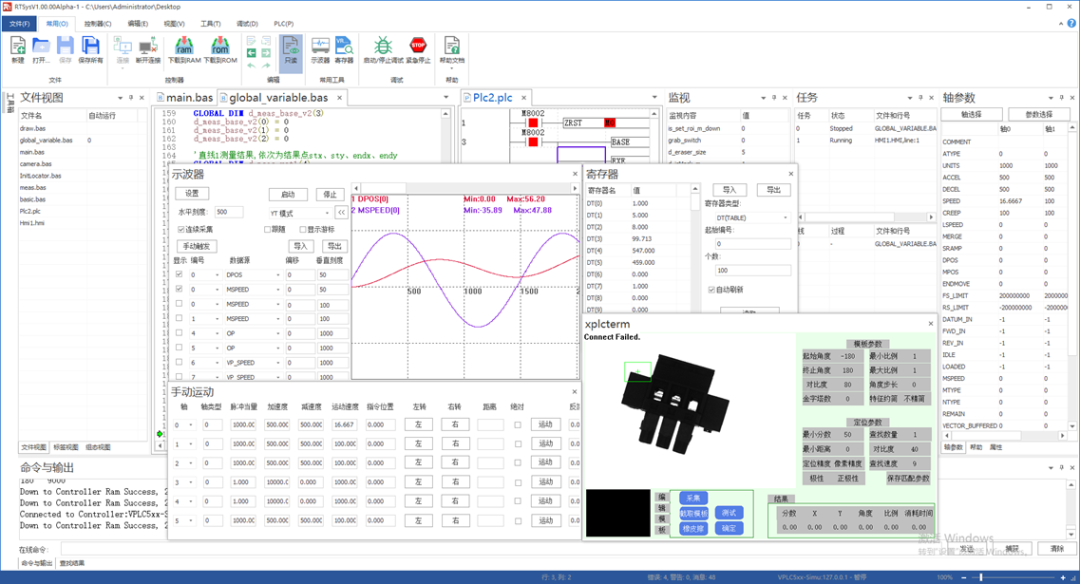The width and height of the screenshot is (1080, 584).
Task: Click the help question mark icon at top right
Action: [x=1072, y=23]
